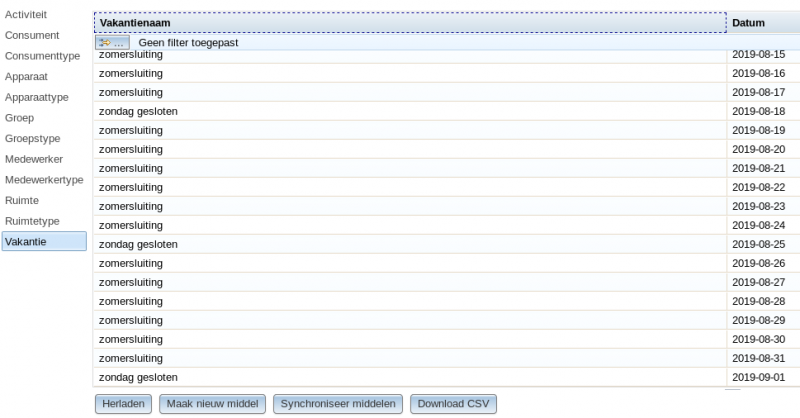Select zomersluiting row dated 2019-08-31
The image size is (800, 418).
point(446,358)
